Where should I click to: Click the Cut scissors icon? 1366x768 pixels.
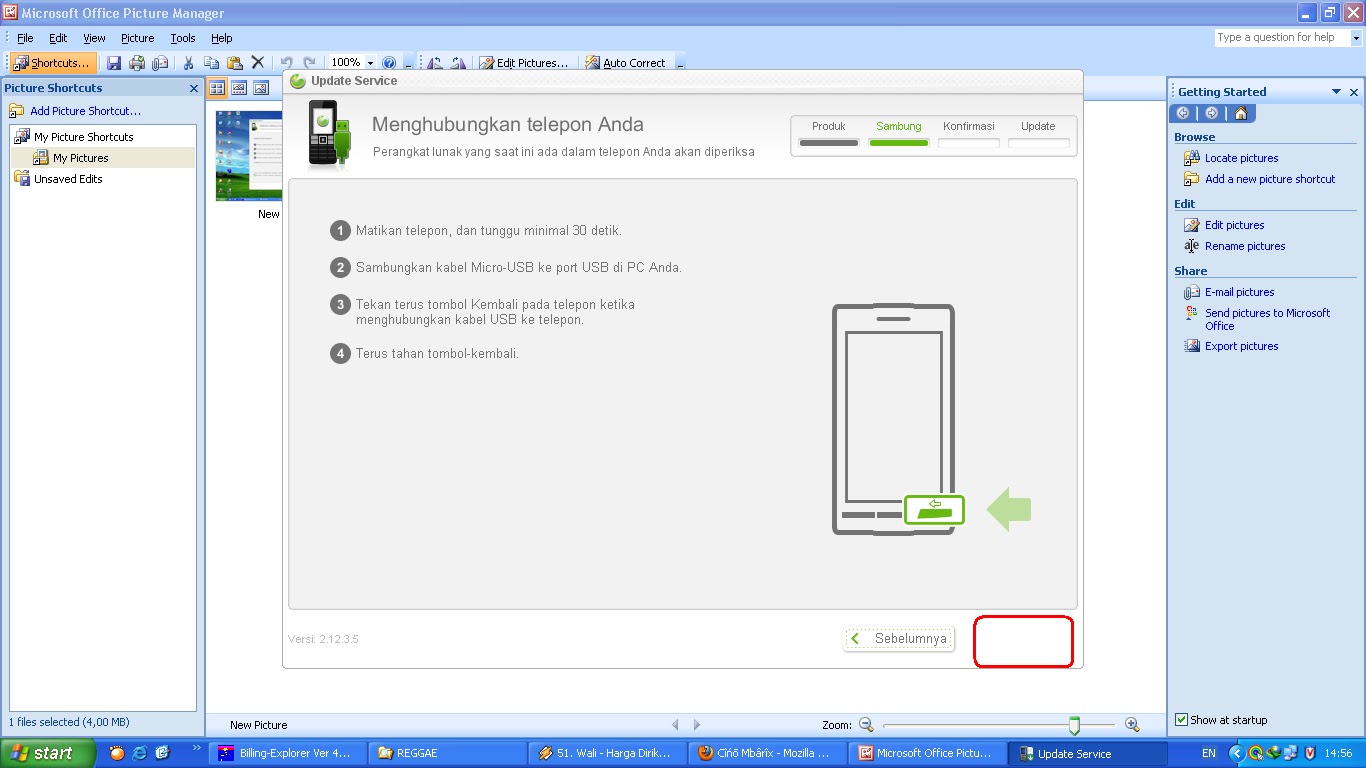pyautogui.click(x=188, y=62)
